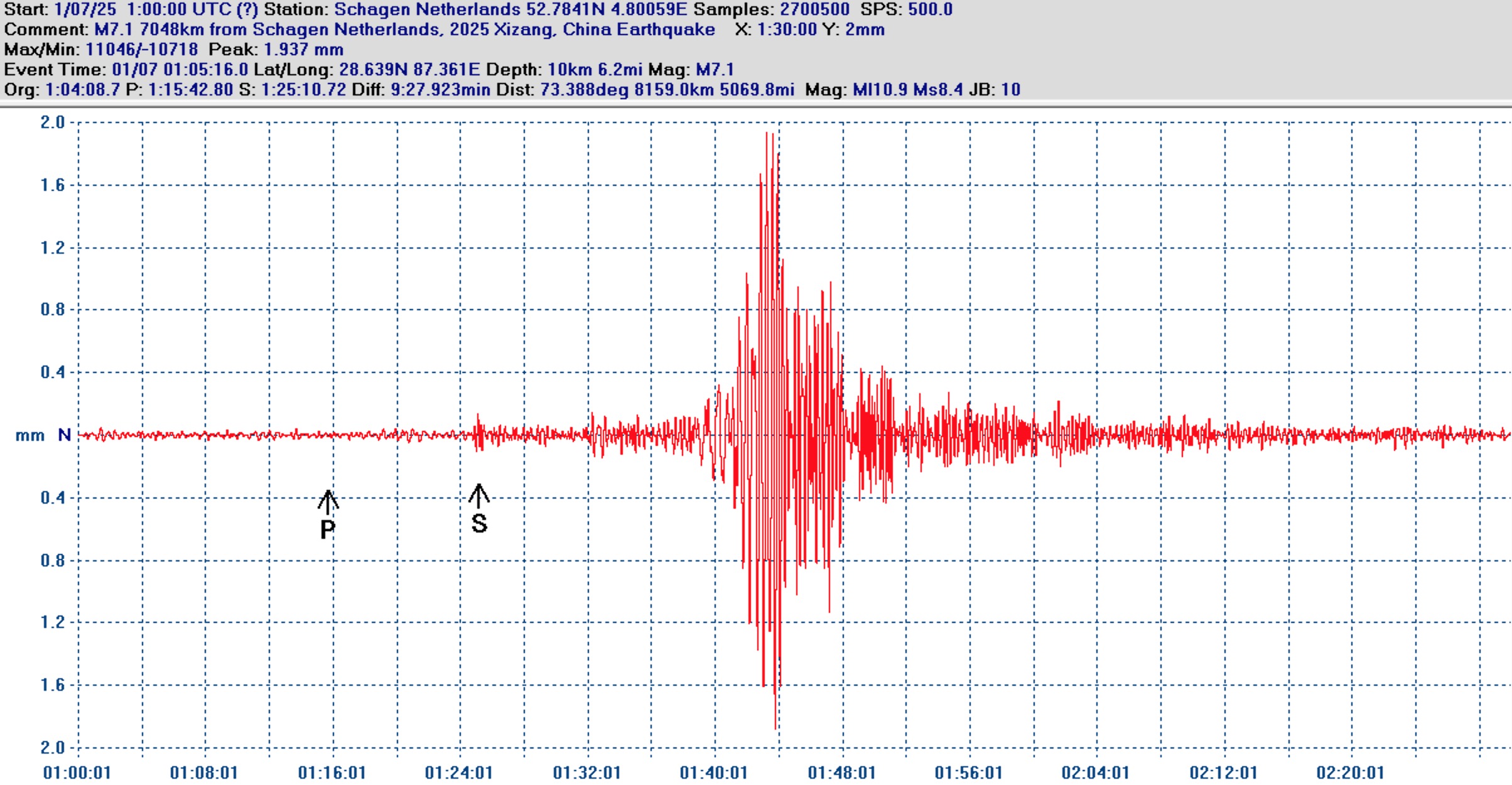Click the 'mm N' channel label
This screenshot has height=785, width=1512.
coord(43,435)
